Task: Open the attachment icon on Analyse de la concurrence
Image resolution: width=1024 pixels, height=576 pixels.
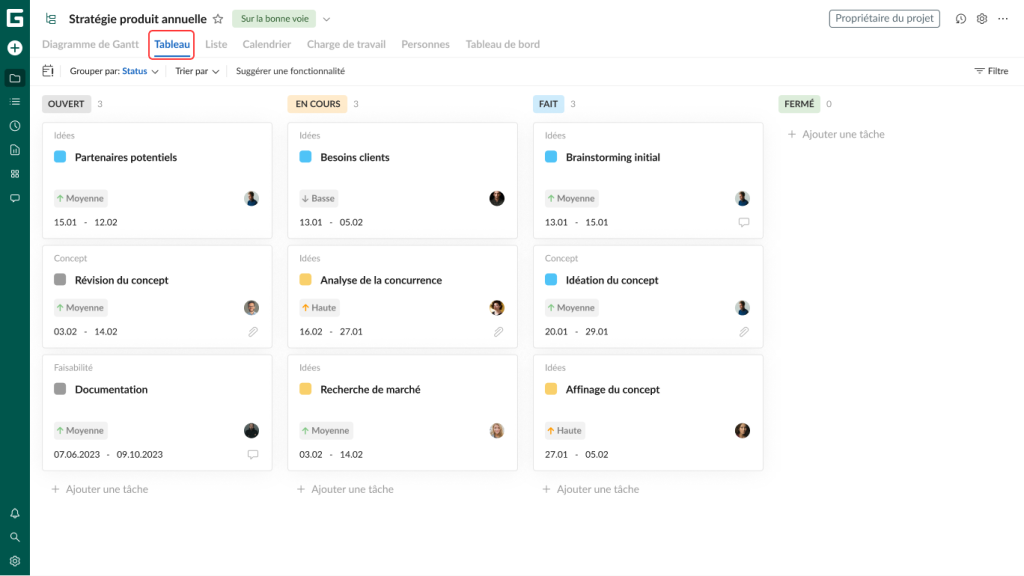Action: coord(498,332)
